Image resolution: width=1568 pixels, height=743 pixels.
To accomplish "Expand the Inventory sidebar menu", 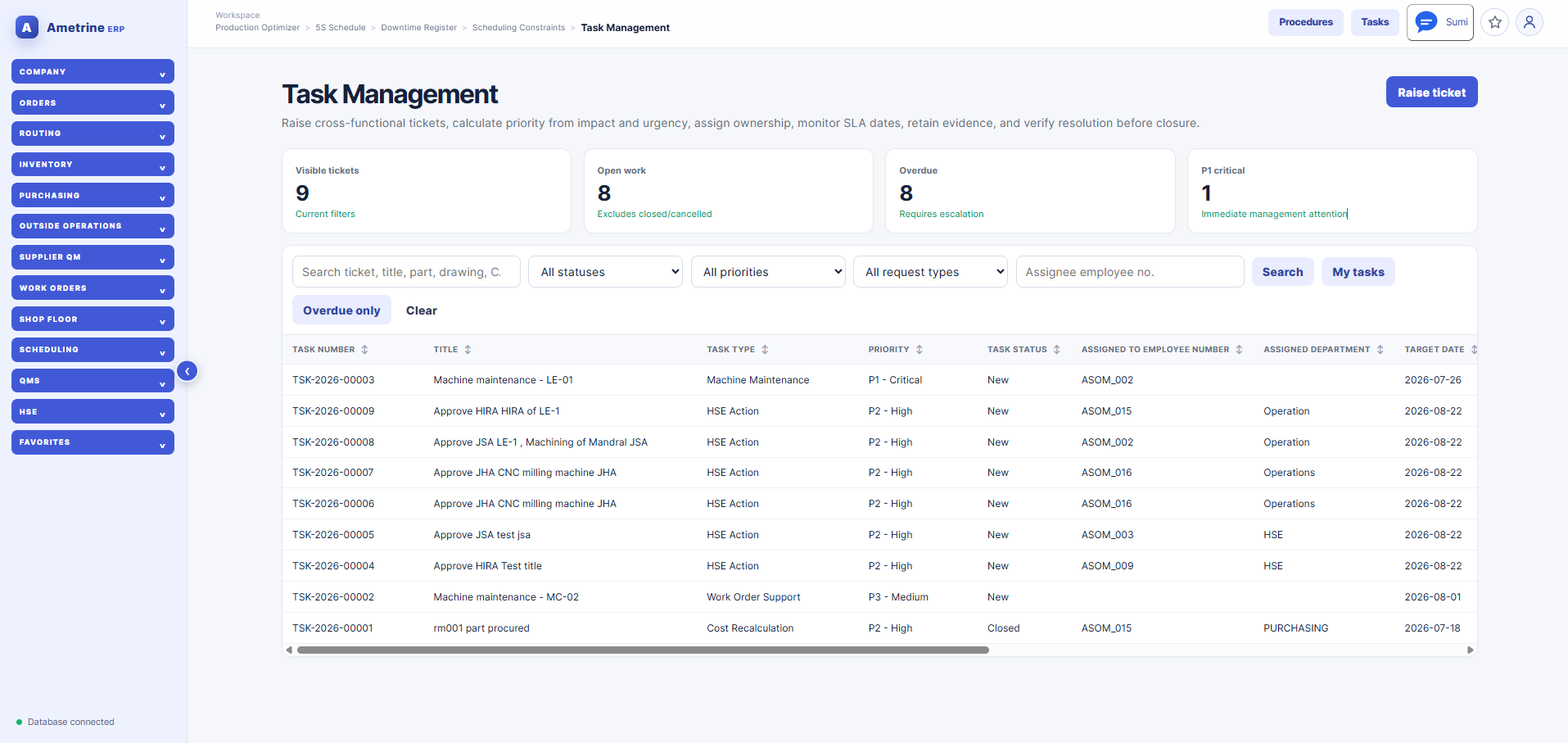I will [93, 165].
